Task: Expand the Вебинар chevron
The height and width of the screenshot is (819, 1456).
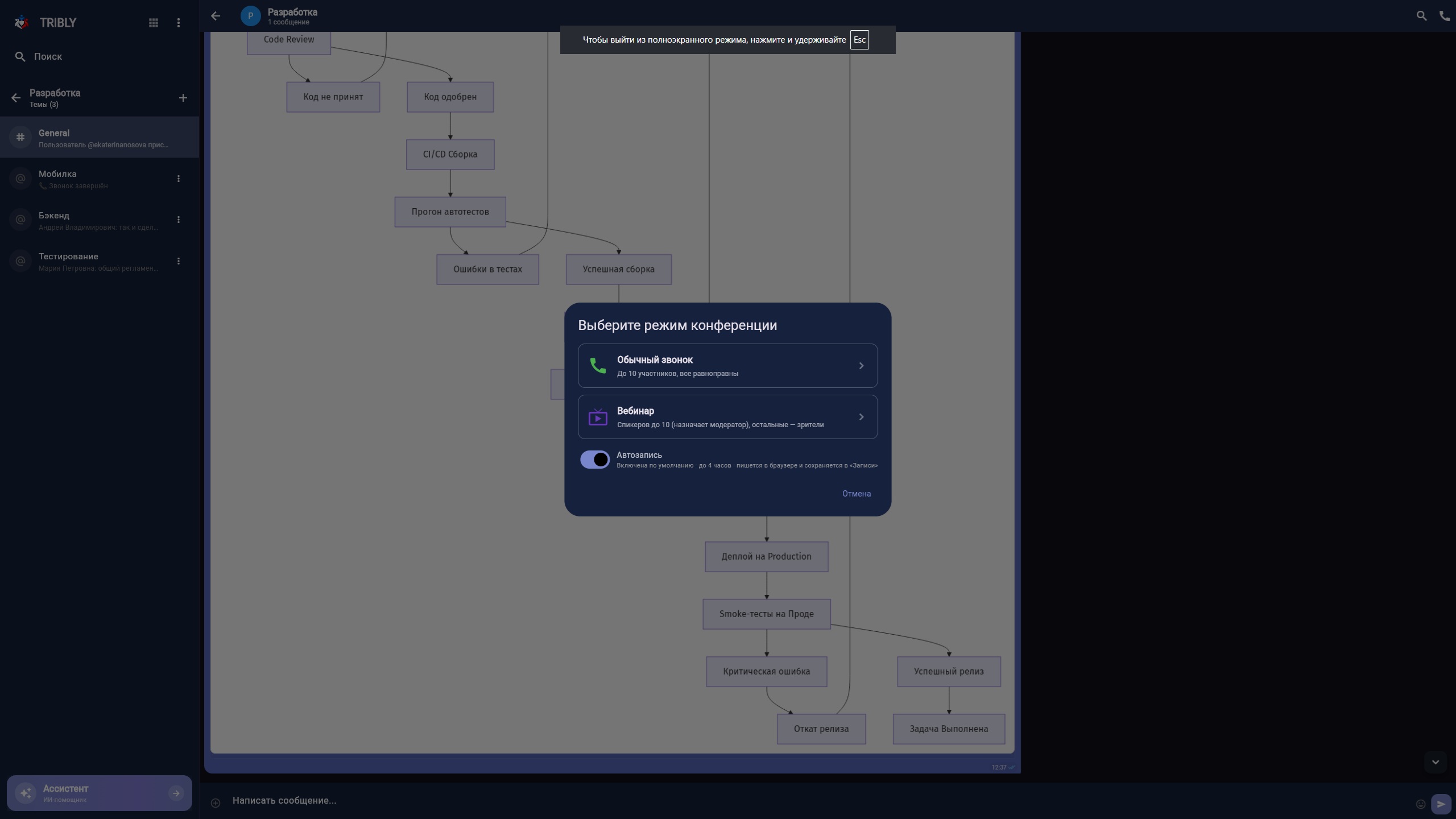Action: 861,417
